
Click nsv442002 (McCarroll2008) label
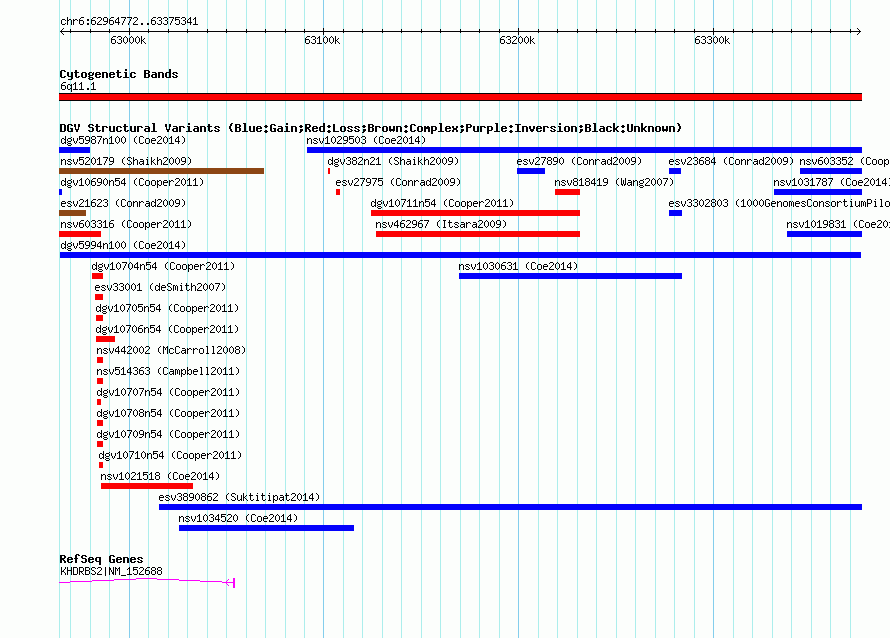(x=171, y=350)
